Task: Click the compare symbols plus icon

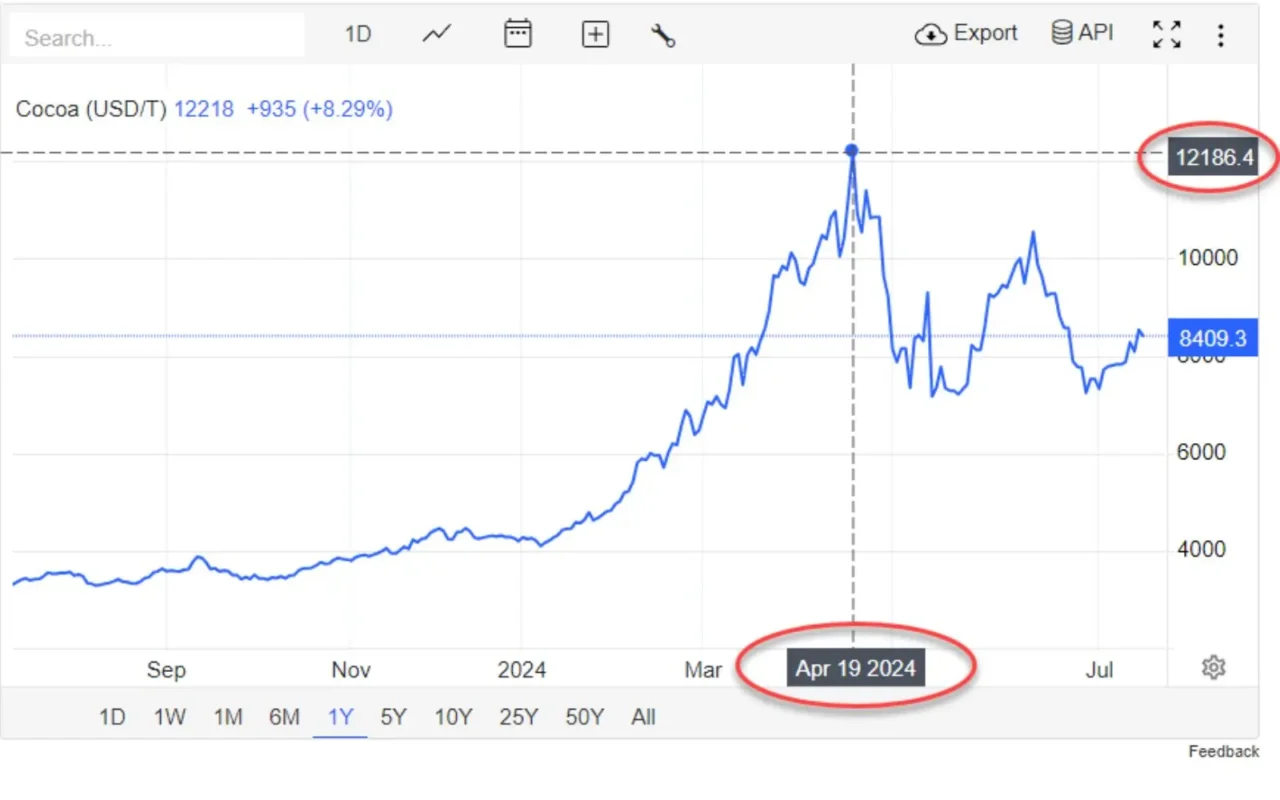Action: 595,33
